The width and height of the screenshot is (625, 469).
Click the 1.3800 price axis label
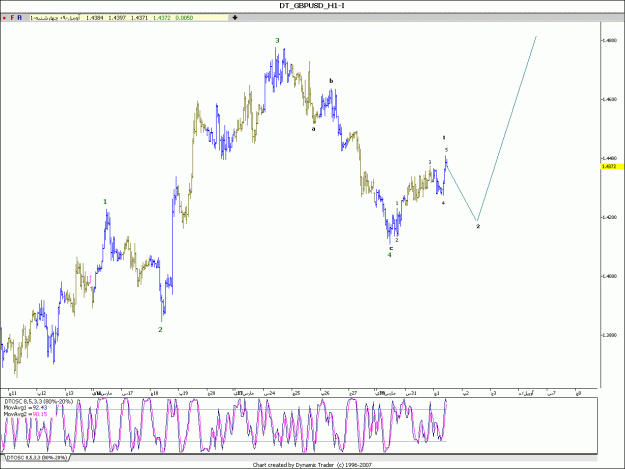tap(609, 335)
